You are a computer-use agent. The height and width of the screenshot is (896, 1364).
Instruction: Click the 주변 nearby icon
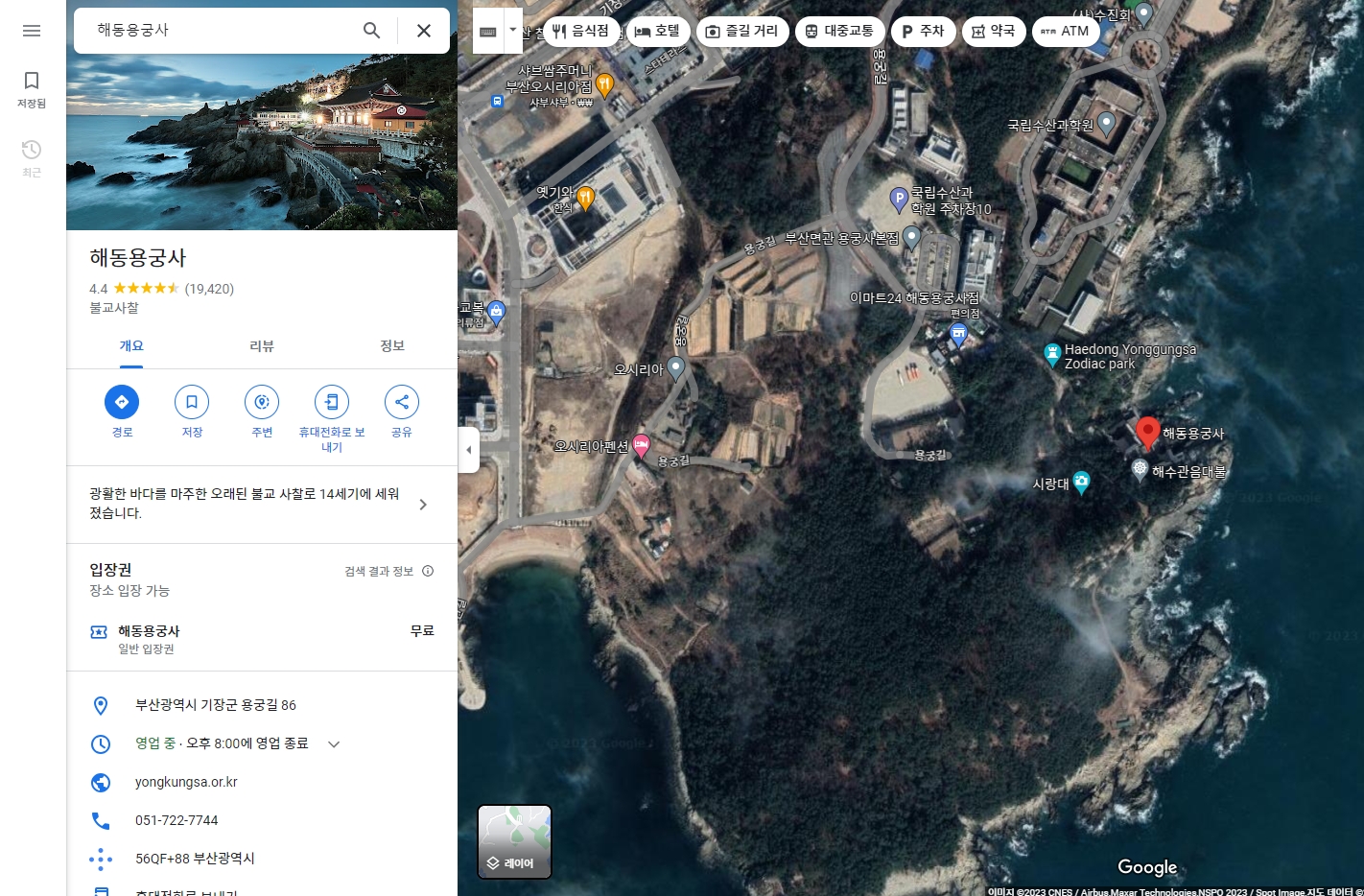click(x=262, y=402)
